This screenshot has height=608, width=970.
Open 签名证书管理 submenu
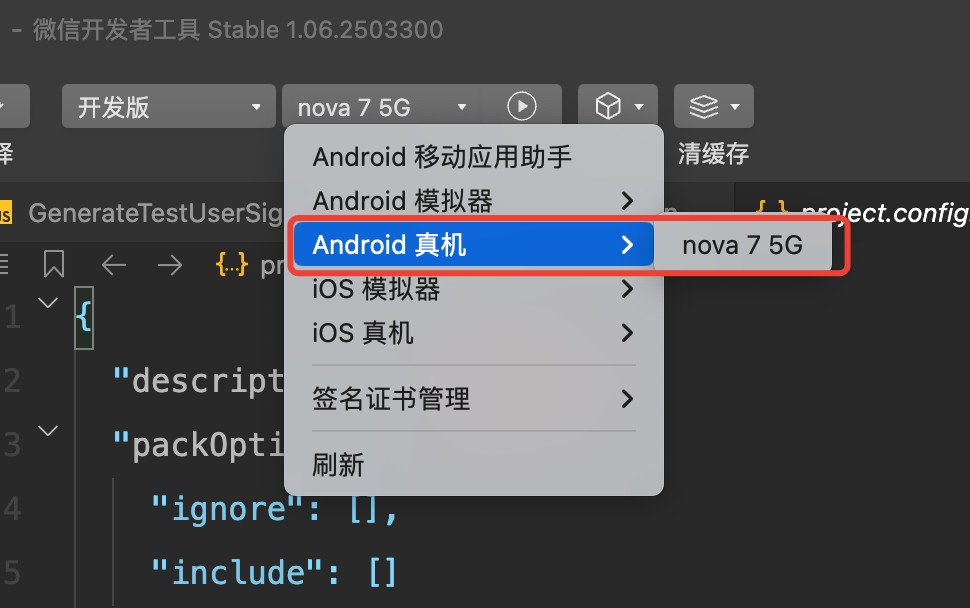pyautogui.click(x=474, y=399)
